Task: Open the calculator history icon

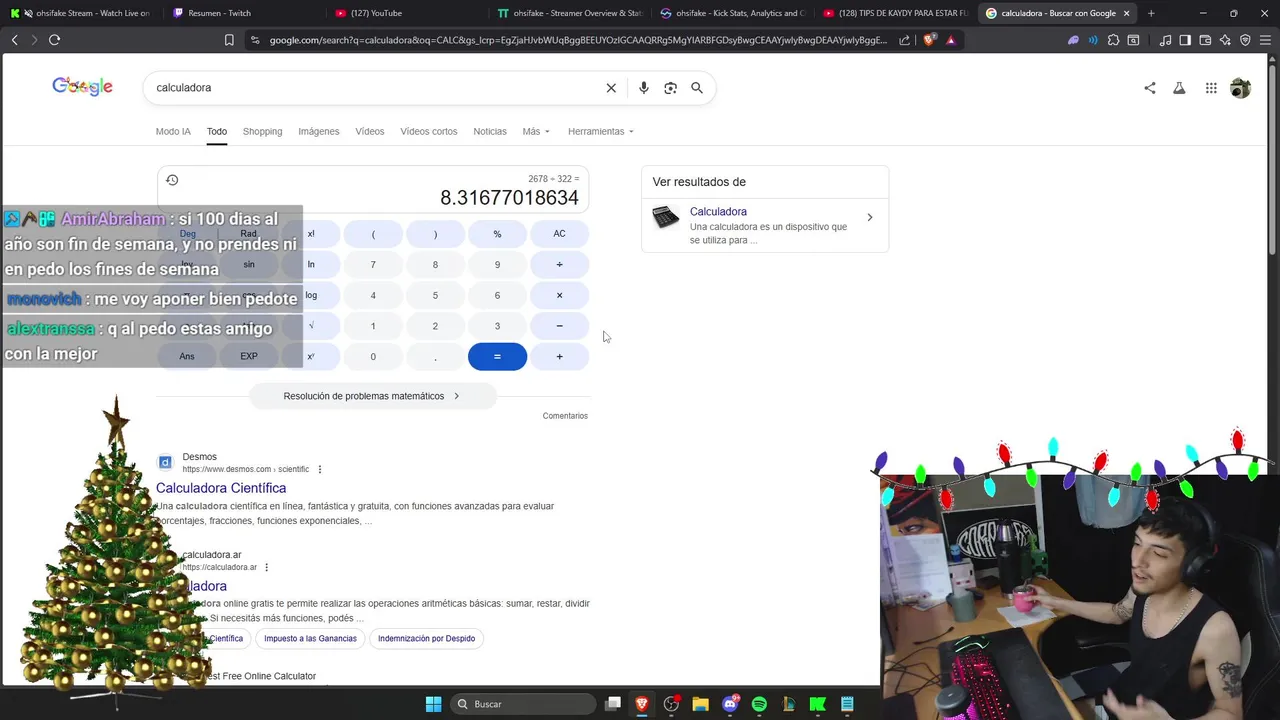Action: click(172, 180)
